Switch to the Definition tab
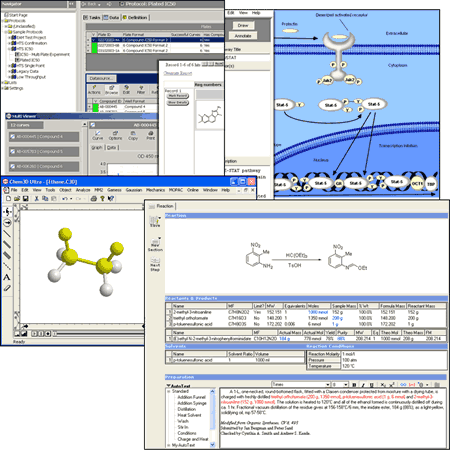This screenshot has height=450, width=450. (135, 17)
